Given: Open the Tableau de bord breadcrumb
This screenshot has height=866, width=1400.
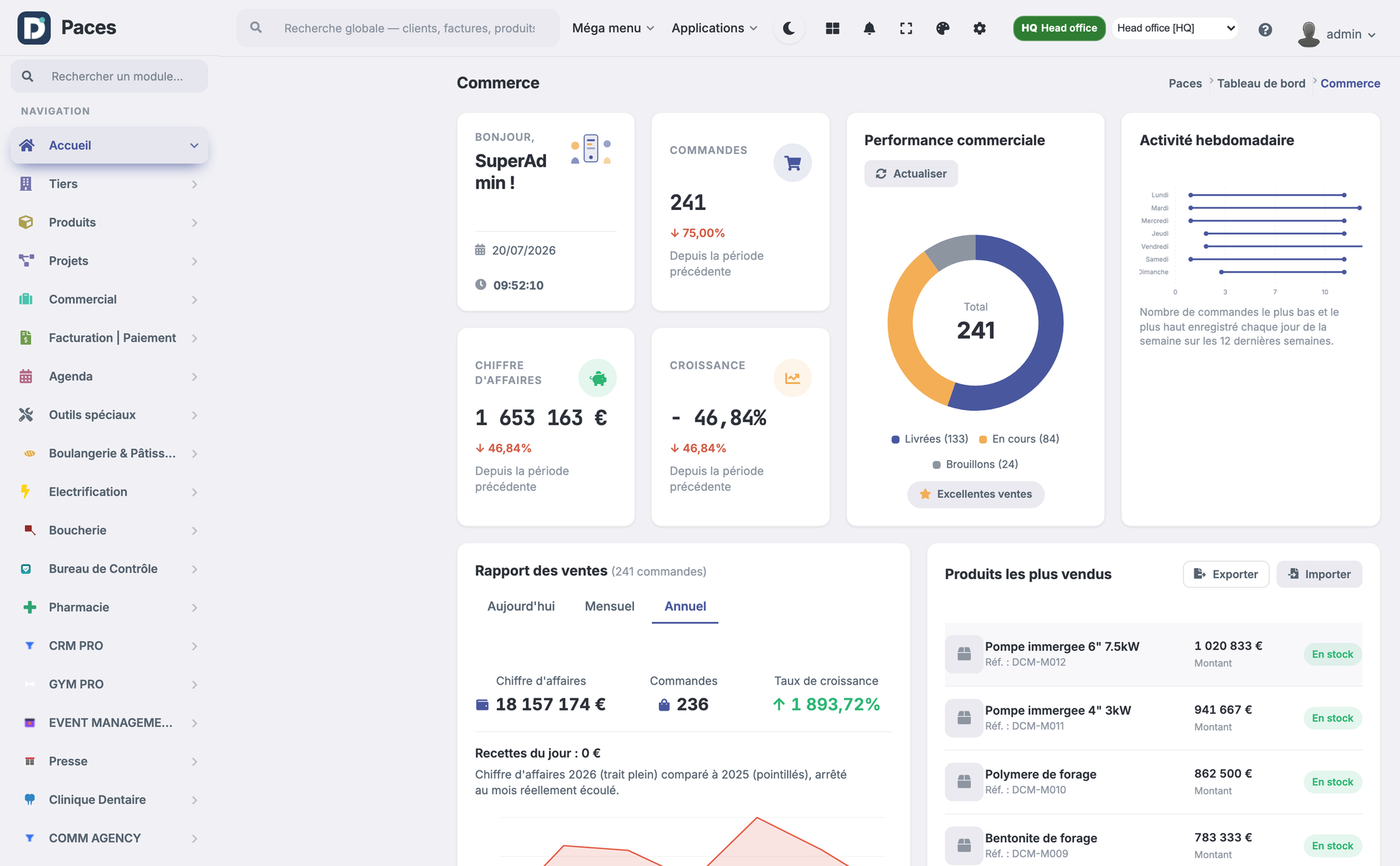Looking at the screenshot, I should pos(1261,83).
